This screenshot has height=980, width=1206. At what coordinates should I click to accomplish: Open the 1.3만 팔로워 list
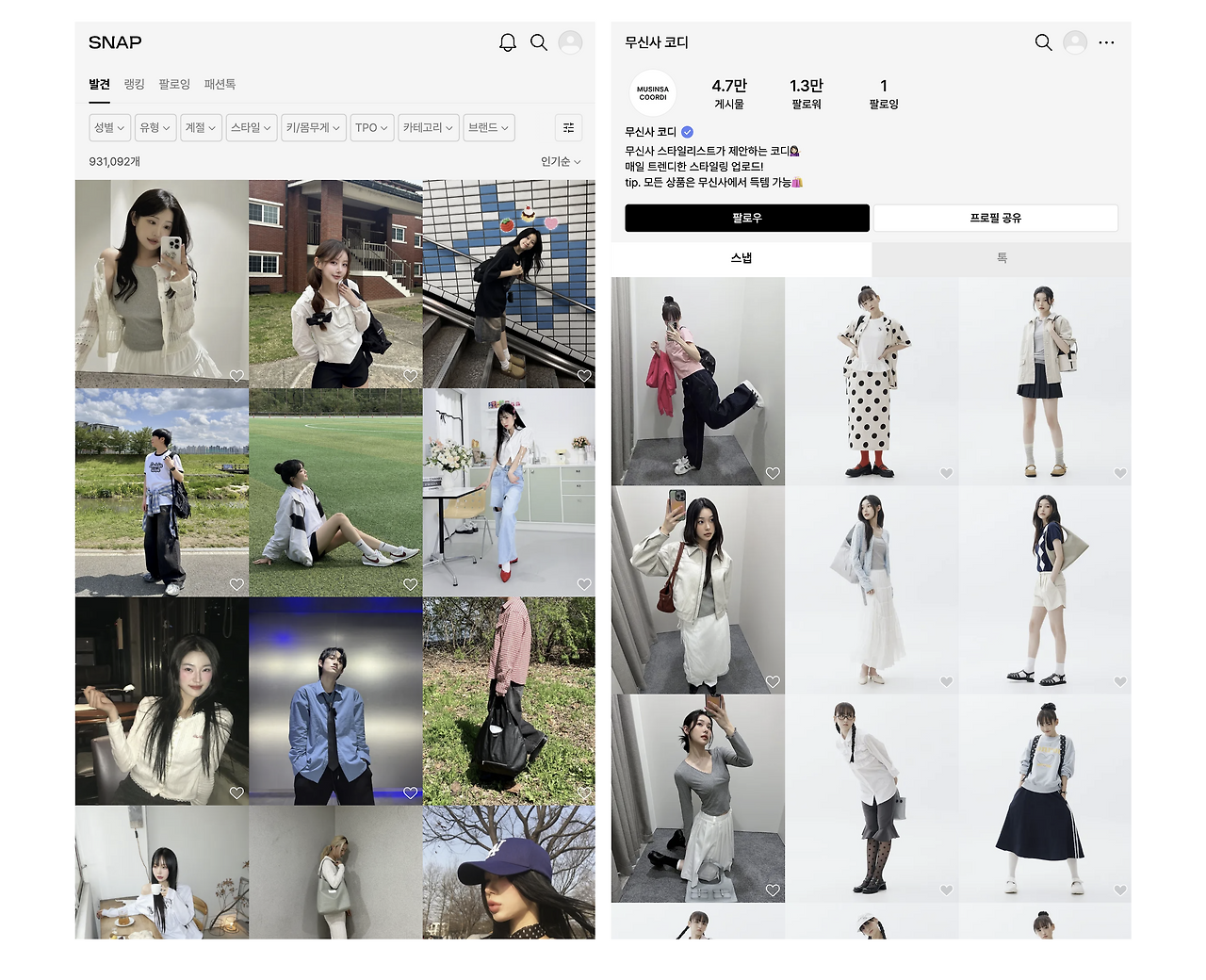[x=807, y=94]
